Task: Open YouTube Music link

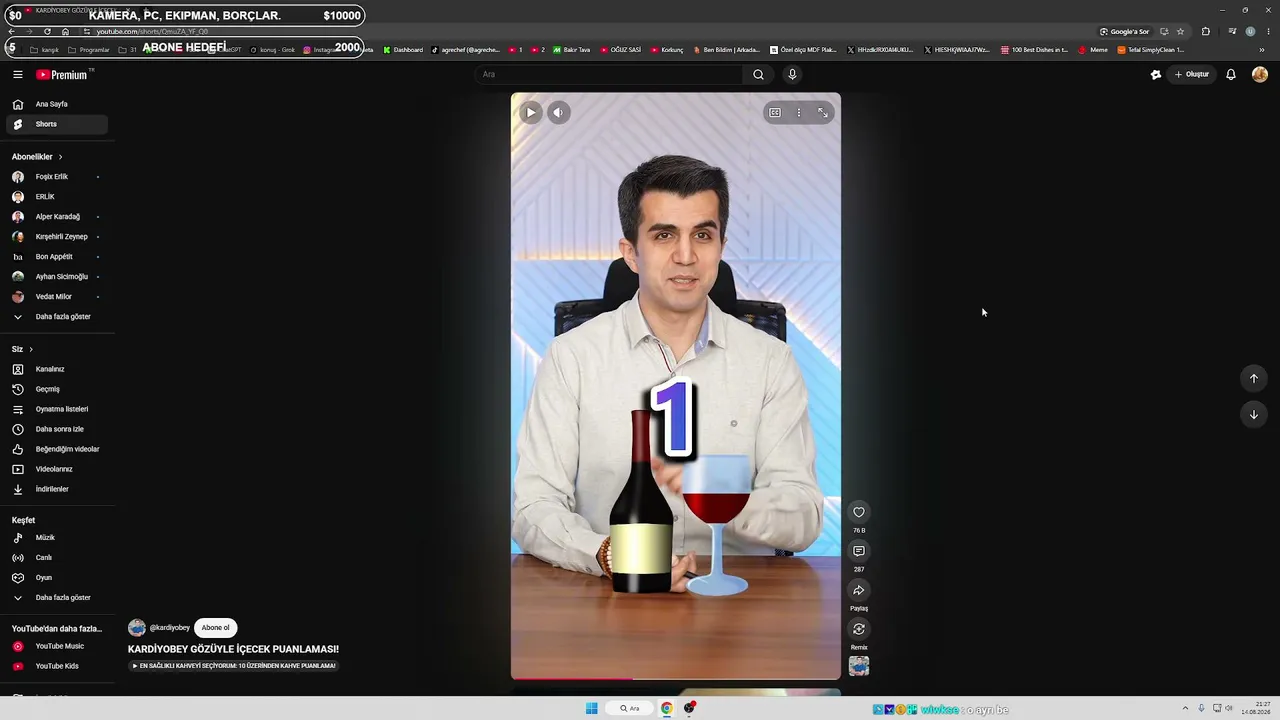Action: click(x=56, y=646)
